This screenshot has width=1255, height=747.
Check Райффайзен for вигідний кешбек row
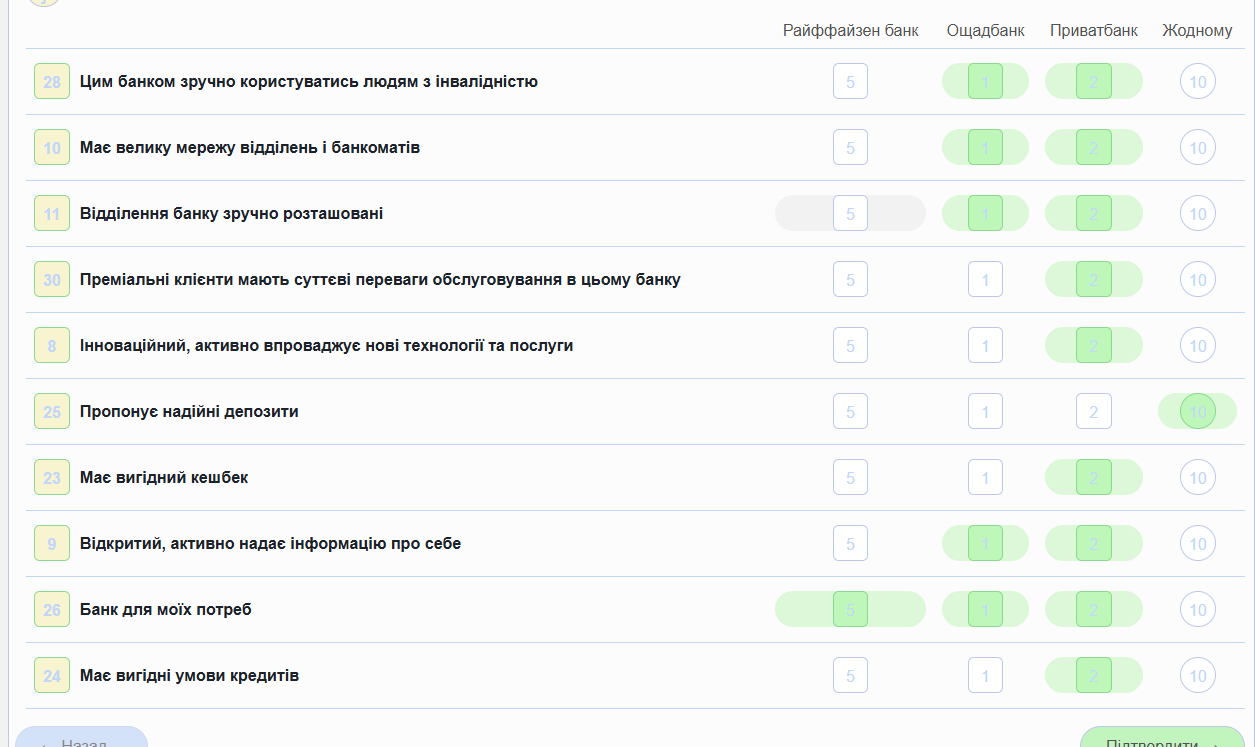pyautogui.click(x=850, y=477)
